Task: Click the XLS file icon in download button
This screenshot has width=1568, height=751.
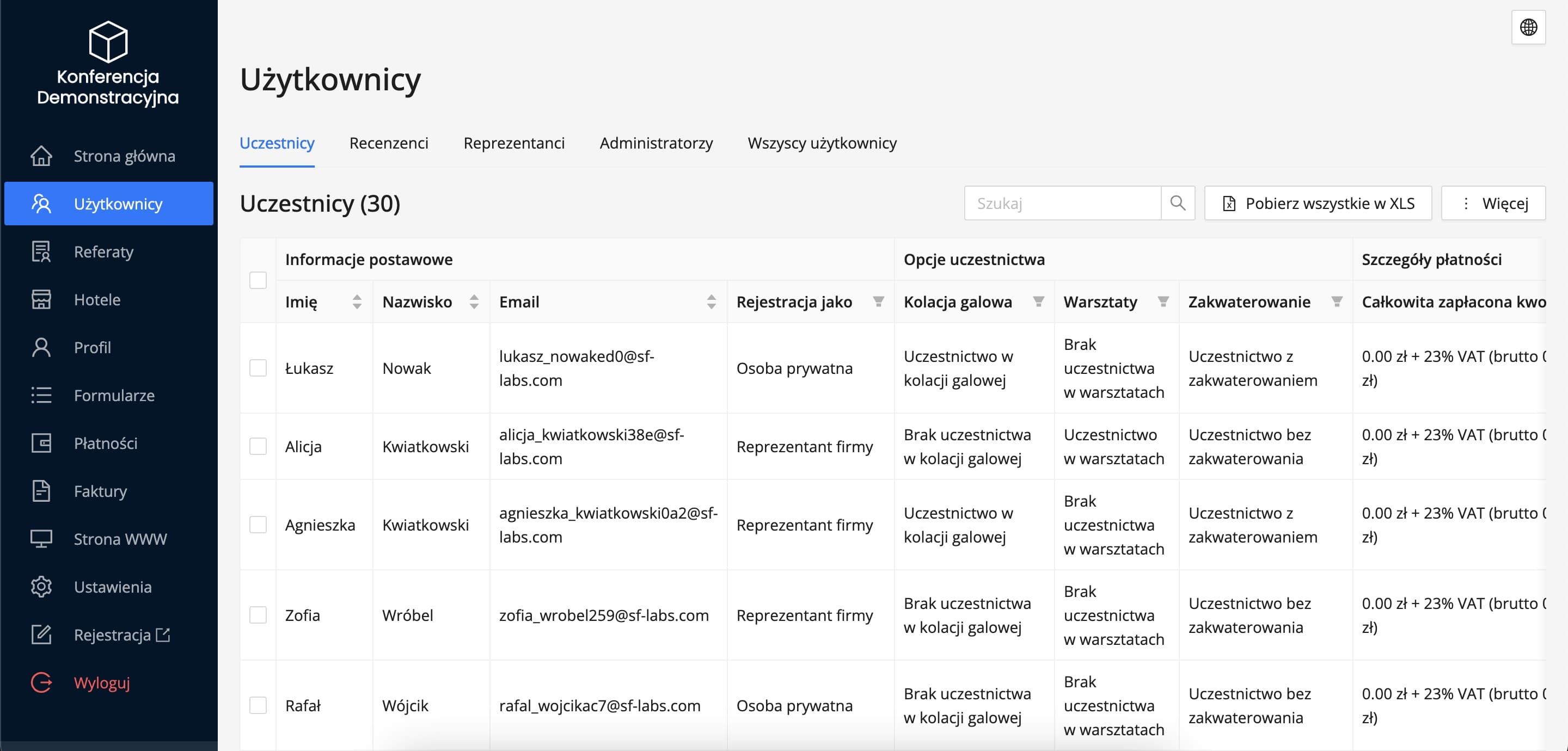Action: [x=1229, y=204]
